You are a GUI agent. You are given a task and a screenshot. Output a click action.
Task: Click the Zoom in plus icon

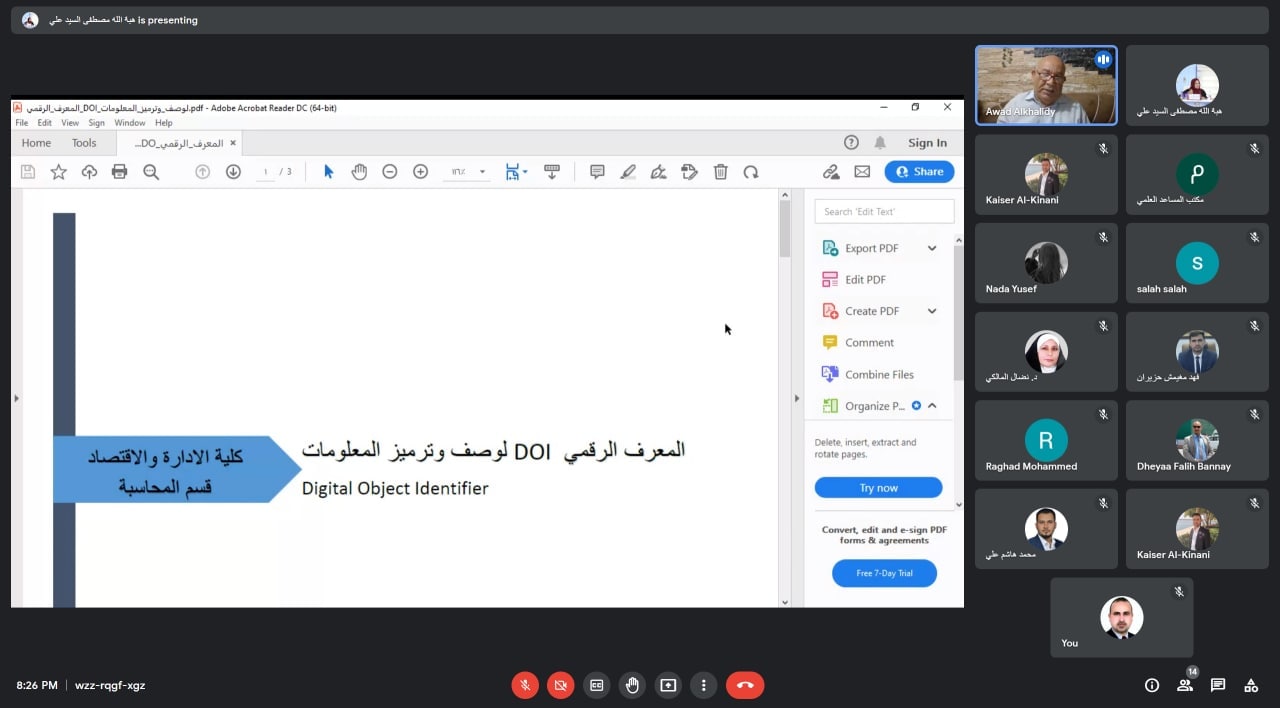[x=421, y=172]
